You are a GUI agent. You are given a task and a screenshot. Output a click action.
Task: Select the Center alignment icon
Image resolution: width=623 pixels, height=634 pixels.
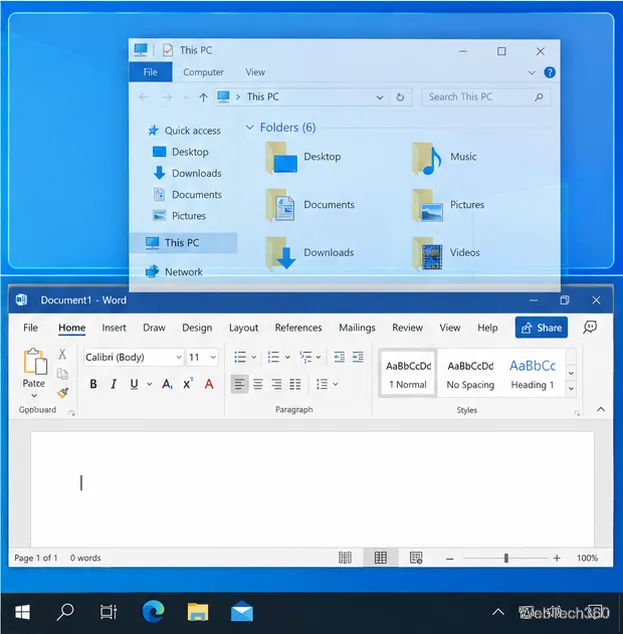point(258,384)
